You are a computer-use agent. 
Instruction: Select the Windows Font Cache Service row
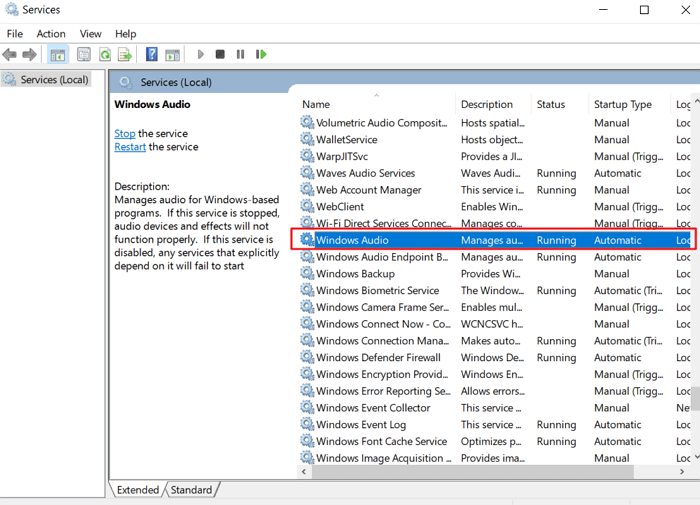(494, 441)
